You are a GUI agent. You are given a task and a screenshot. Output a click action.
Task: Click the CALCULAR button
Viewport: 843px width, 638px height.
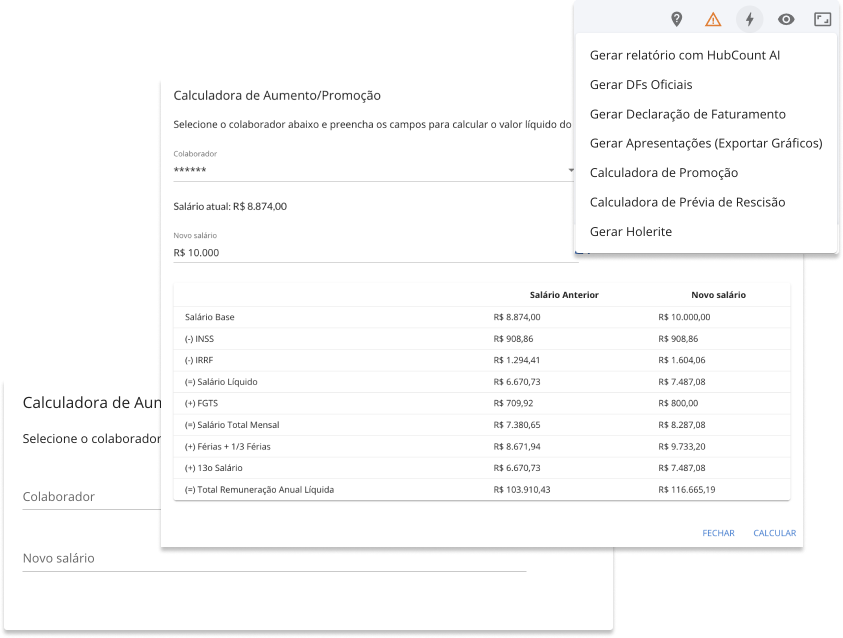775,533
